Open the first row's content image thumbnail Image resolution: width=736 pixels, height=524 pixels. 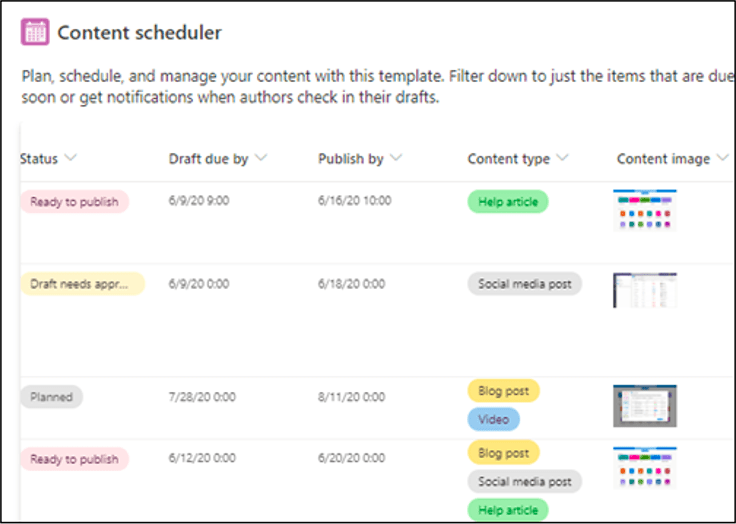pos(644,209)
